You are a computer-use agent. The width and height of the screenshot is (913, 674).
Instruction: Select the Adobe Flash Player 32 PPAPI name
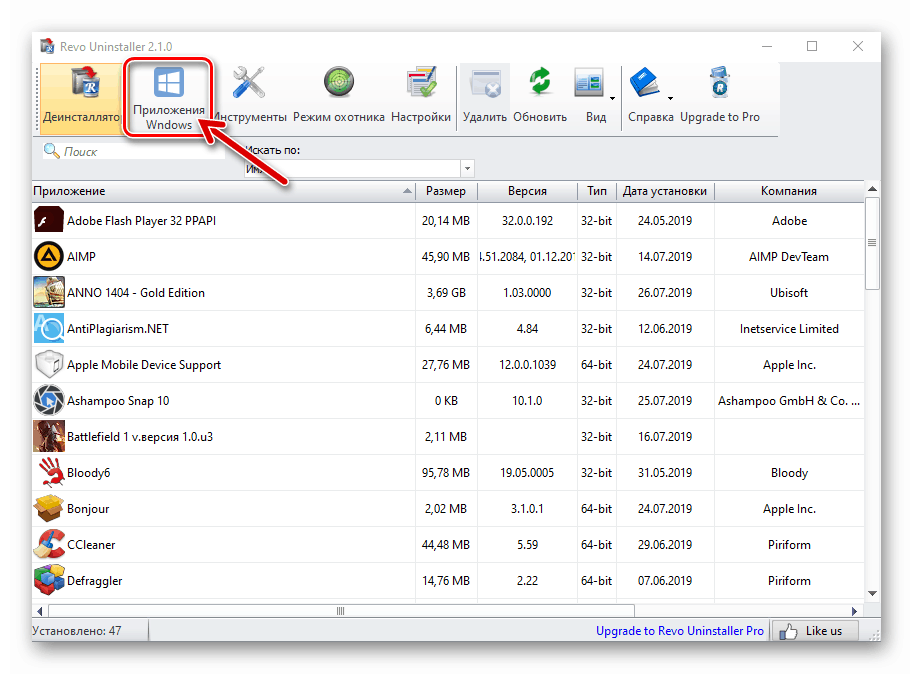coord(141,221)
